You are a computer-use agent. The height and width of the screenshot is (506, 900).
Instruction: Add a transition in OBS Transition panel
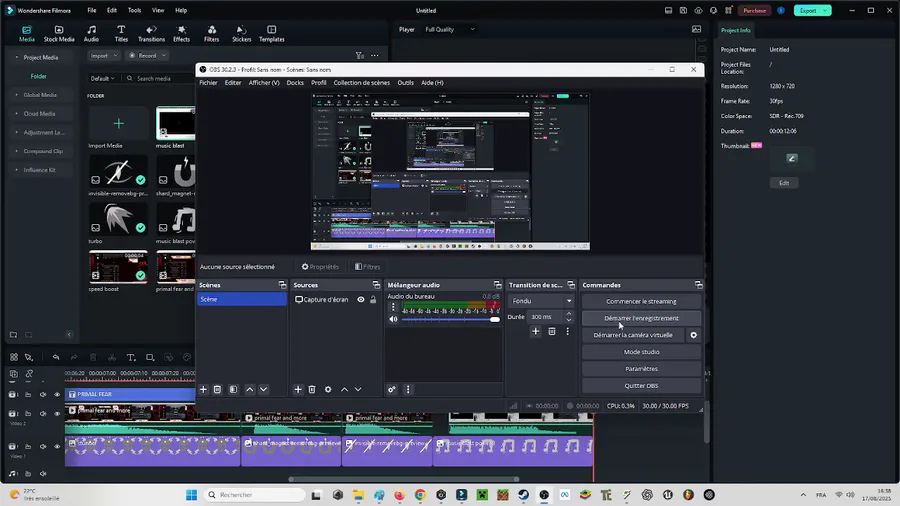coord(536,331)
